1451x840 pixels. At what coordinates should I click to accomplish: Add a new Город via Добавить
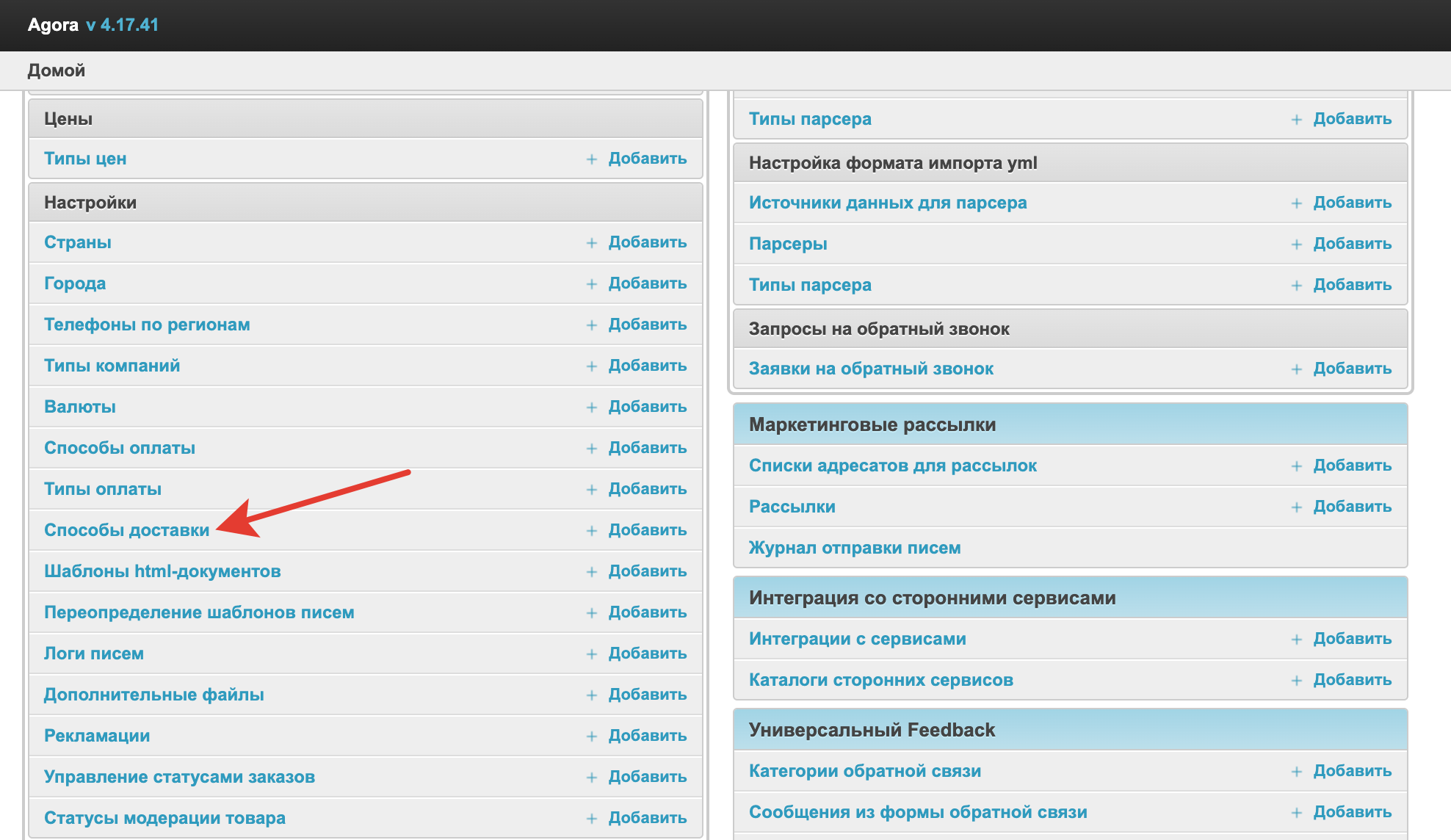(647, 283)
